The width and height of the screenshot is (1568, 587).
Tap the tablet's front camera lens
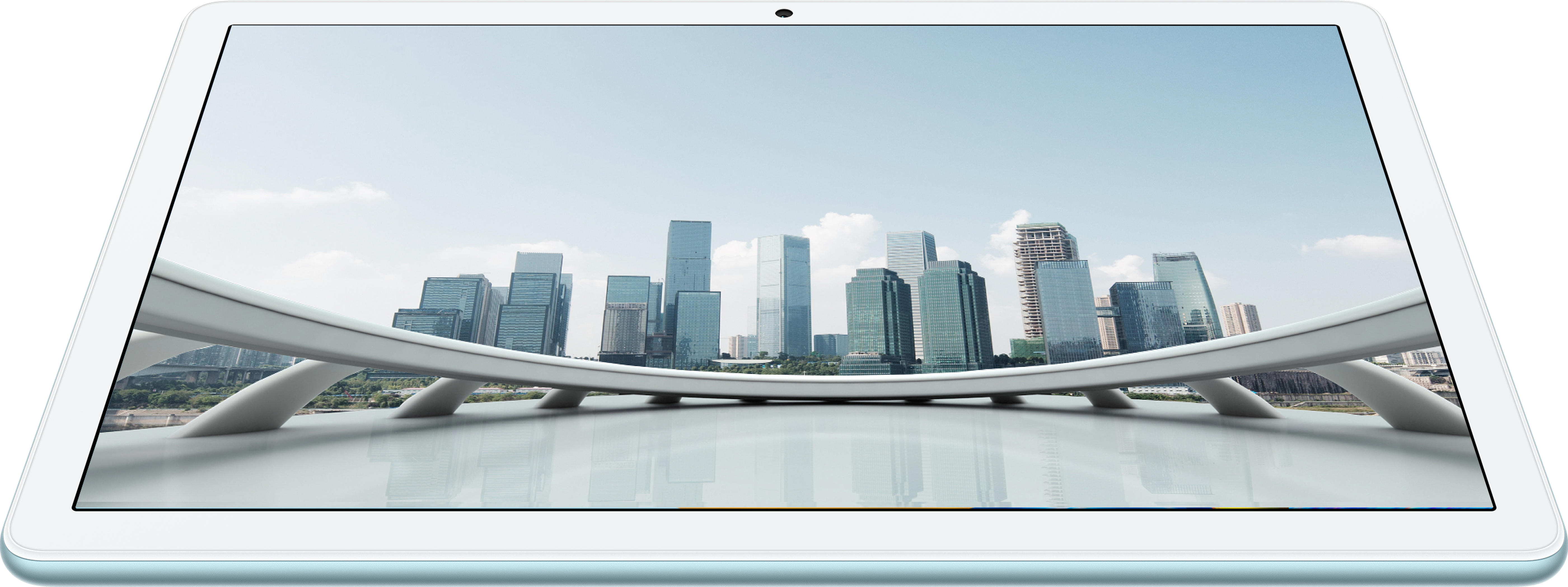(x=783, y=13)
